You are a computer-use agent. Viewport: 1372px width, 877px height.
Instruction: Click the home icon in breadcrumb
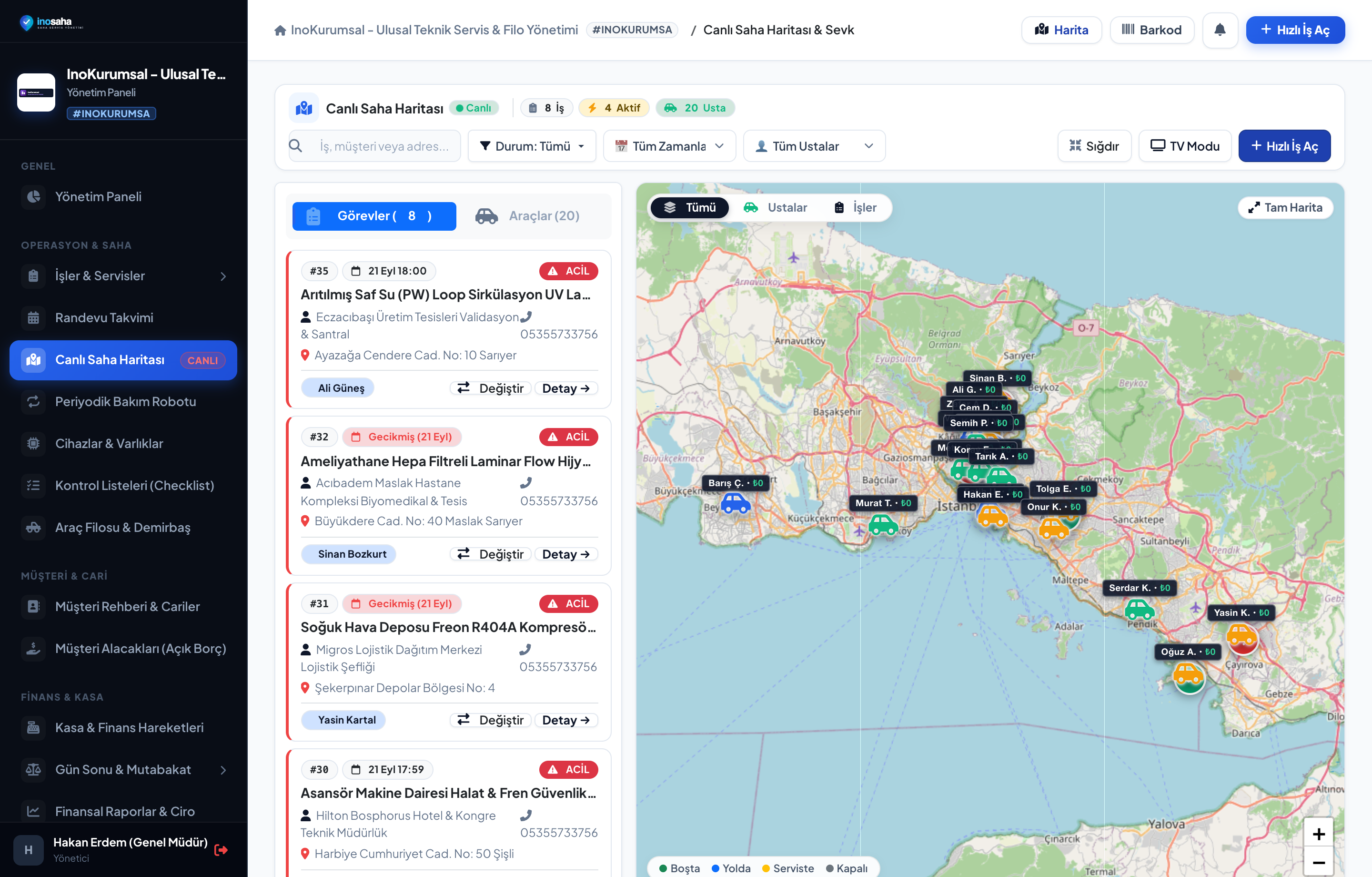280,30
